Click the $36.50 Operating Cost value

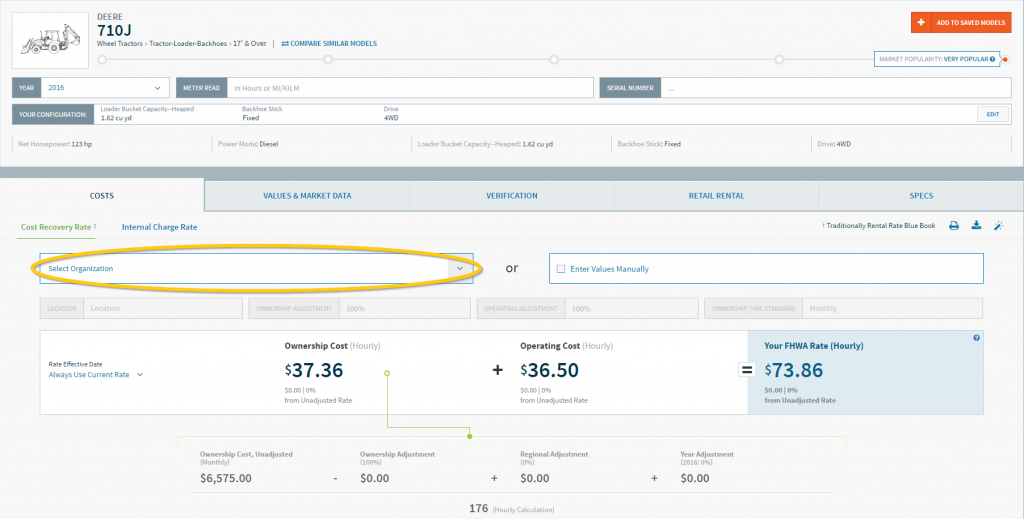pyautogui.click(x=550, y=370)
